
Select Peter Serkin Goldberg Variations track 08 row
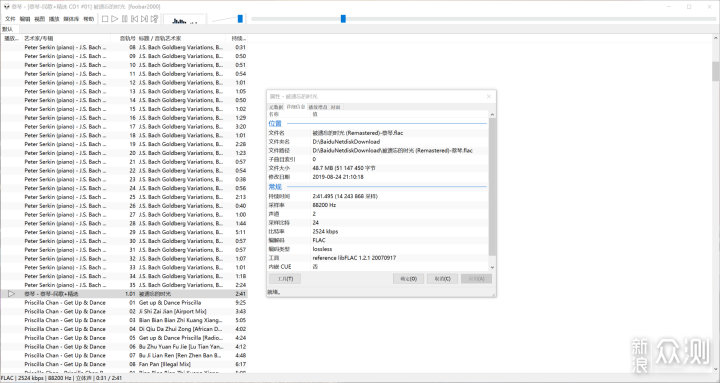124,47
